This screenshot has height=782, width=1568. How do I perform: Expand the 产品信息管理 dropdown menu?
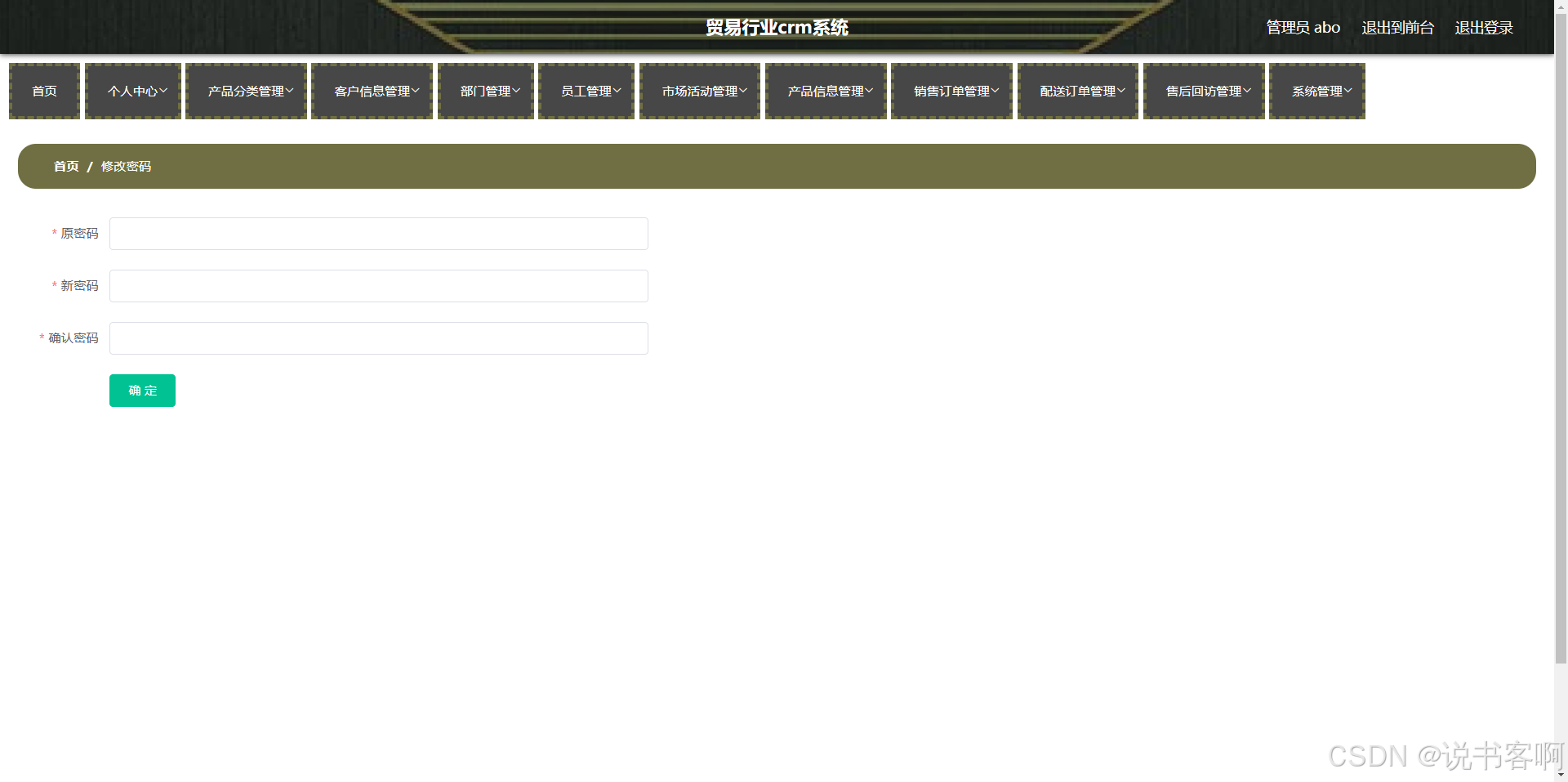[x=826, y=91]
